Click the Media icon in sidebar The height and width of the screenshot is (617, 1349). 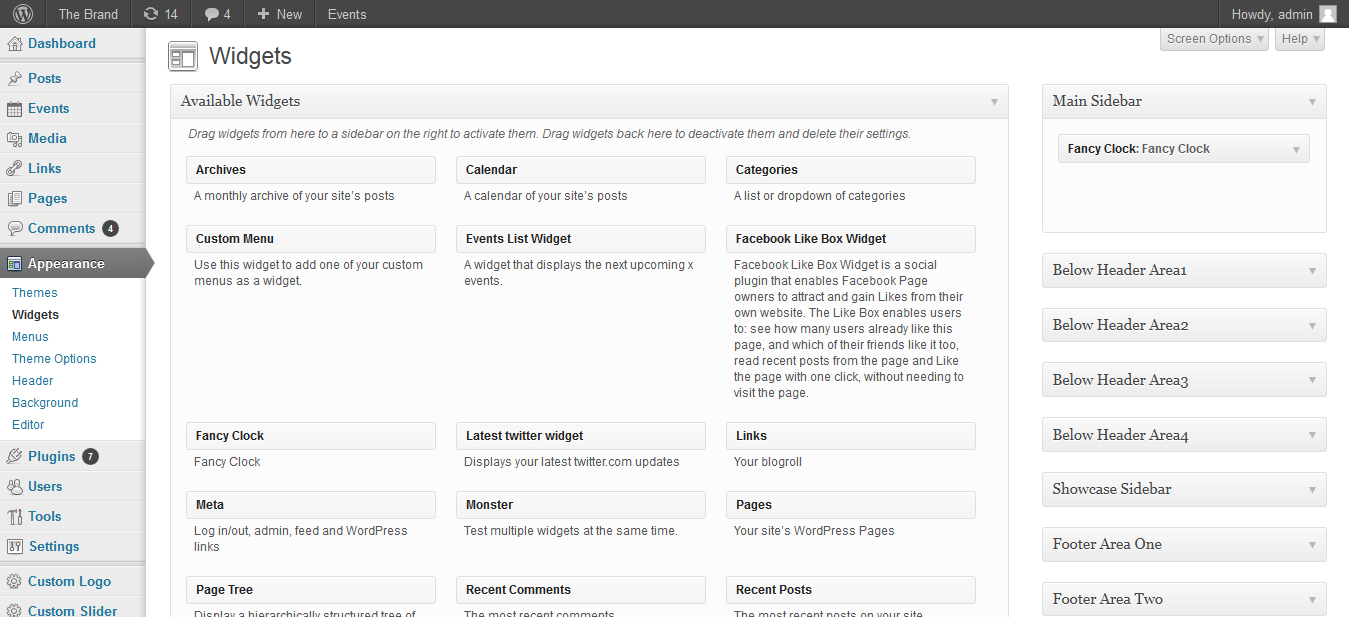tap(14, 139)
